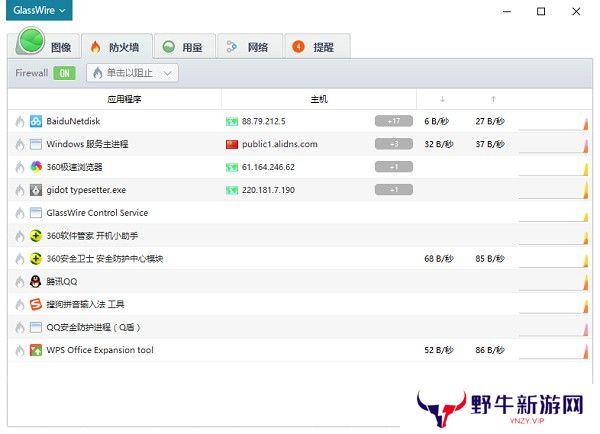Block 搜狗拼音输入法 工具 via flame icon
The height and width of the screenshot is (434, 600).
(20, 305)
